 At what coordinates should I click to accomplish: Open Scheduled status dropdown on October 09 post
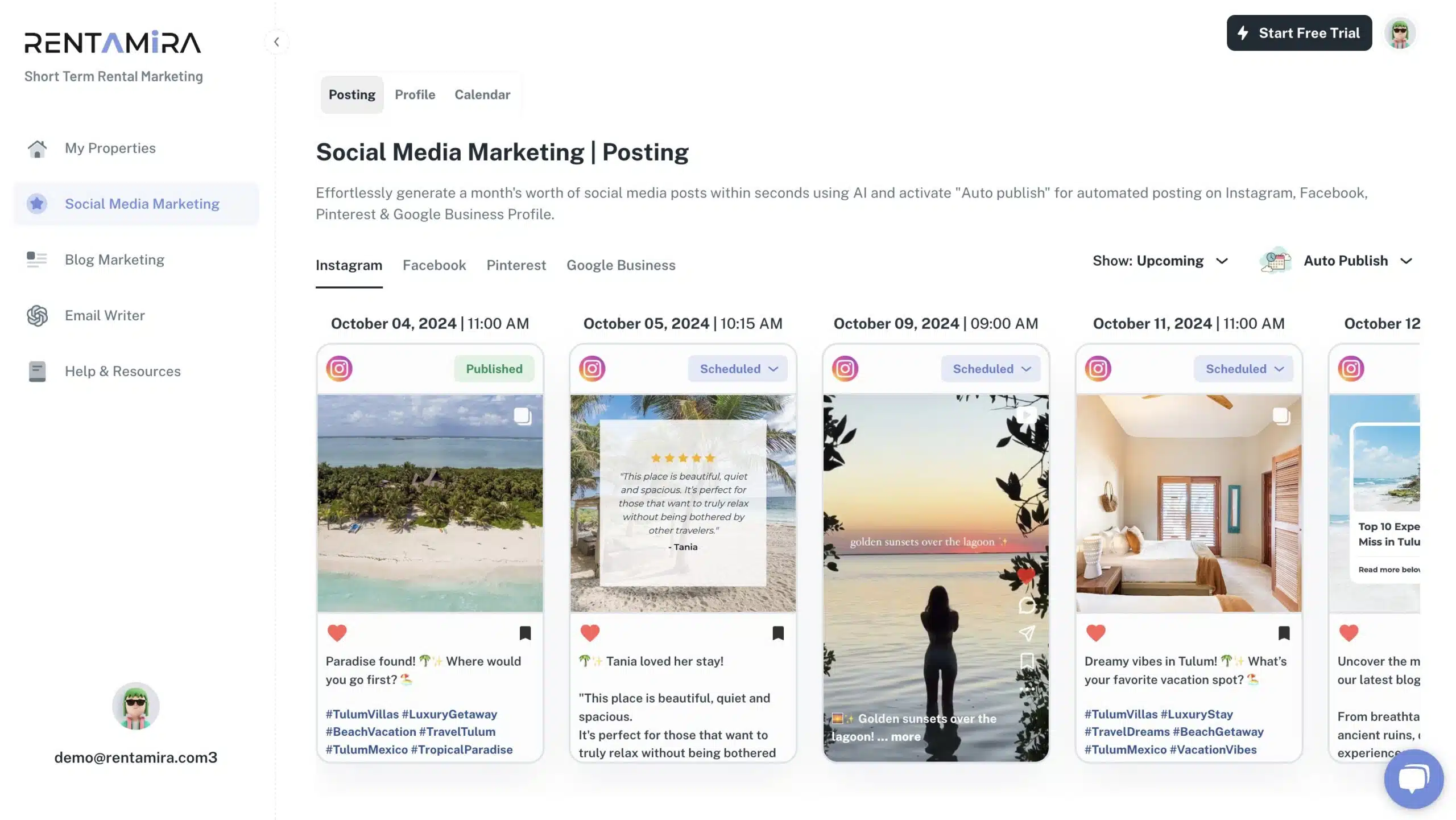pyautogui.click(x=991, y=369)
